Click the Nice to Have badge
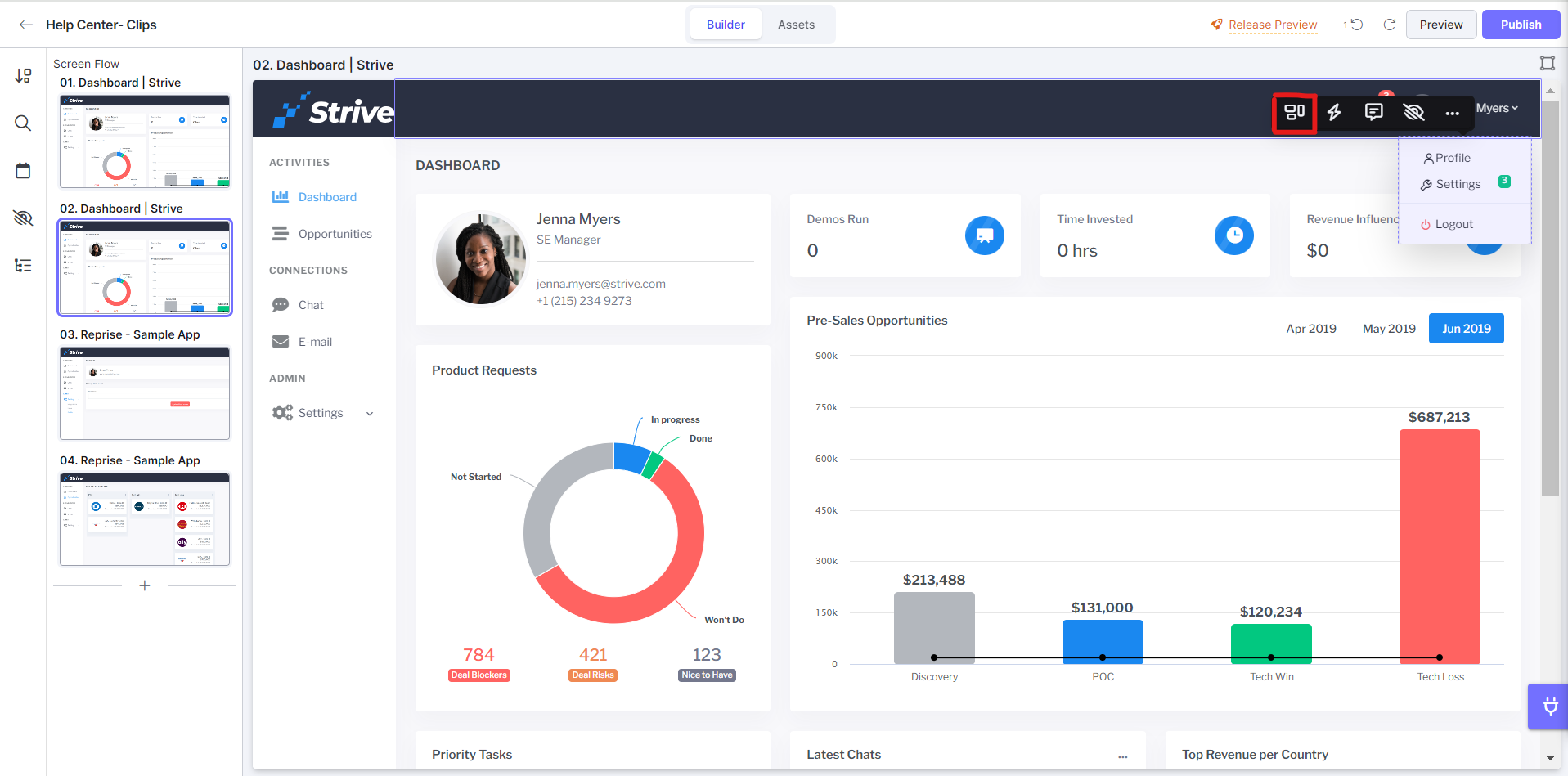The width and height of the screenshot is (1568, 776). (707, 675)
